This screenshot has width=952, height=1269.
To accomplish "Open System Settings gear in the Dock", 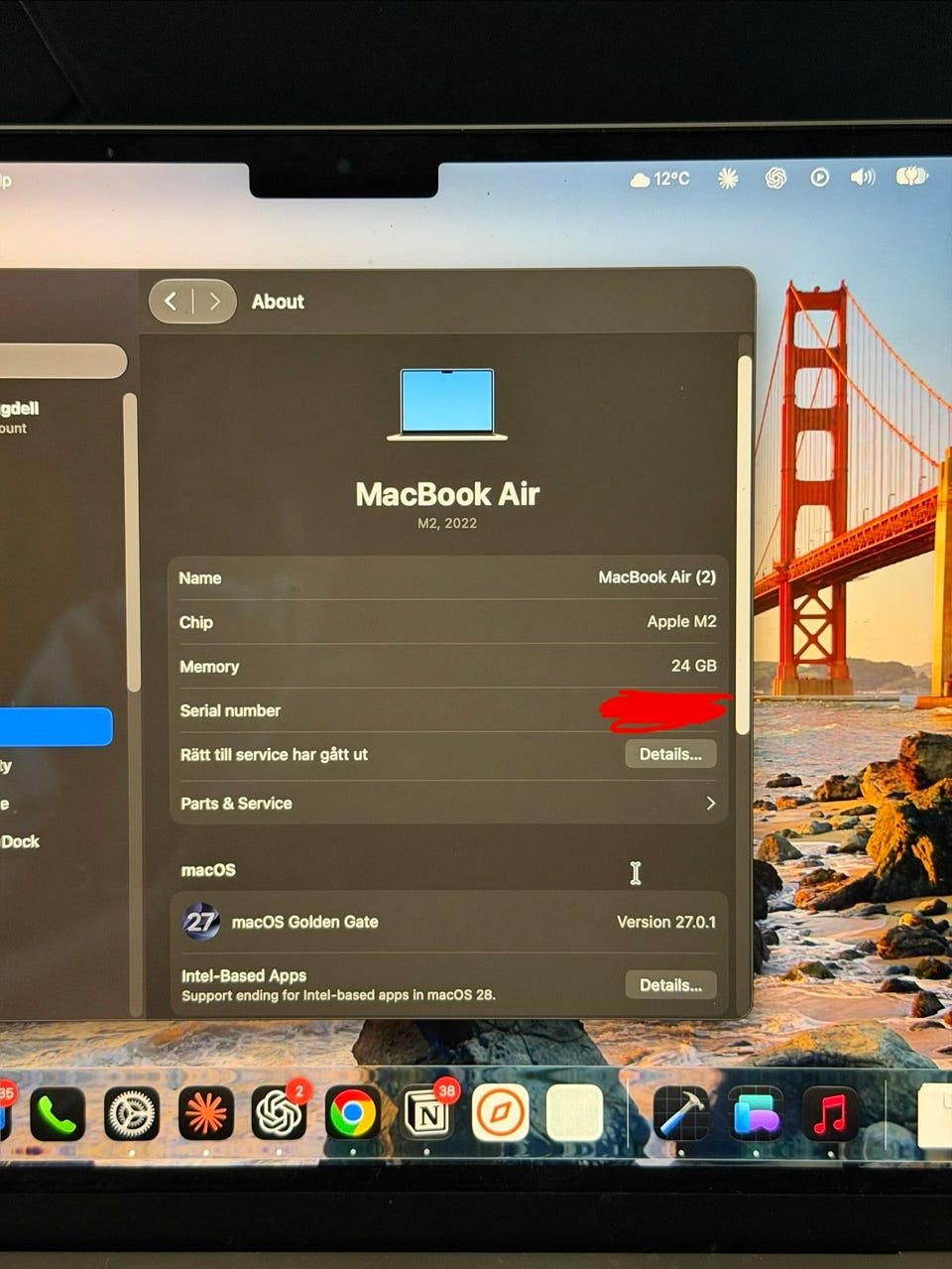I will click(x=132, y=1114).
